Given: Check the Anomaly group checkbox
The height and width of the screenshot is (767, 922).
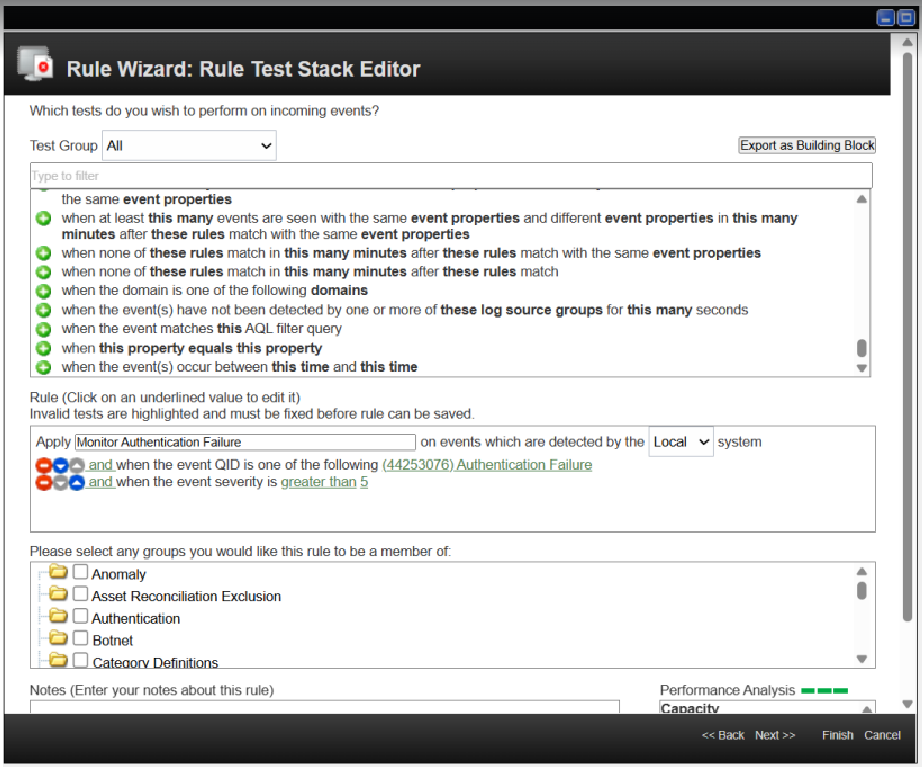Looking at the screenshot, I should [x=81, y=573].
